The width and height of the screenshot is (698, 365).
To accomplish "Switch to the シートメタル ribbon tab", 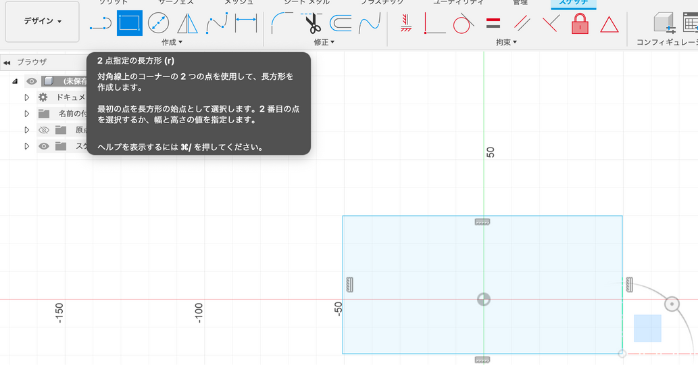I will click(307, 2).
